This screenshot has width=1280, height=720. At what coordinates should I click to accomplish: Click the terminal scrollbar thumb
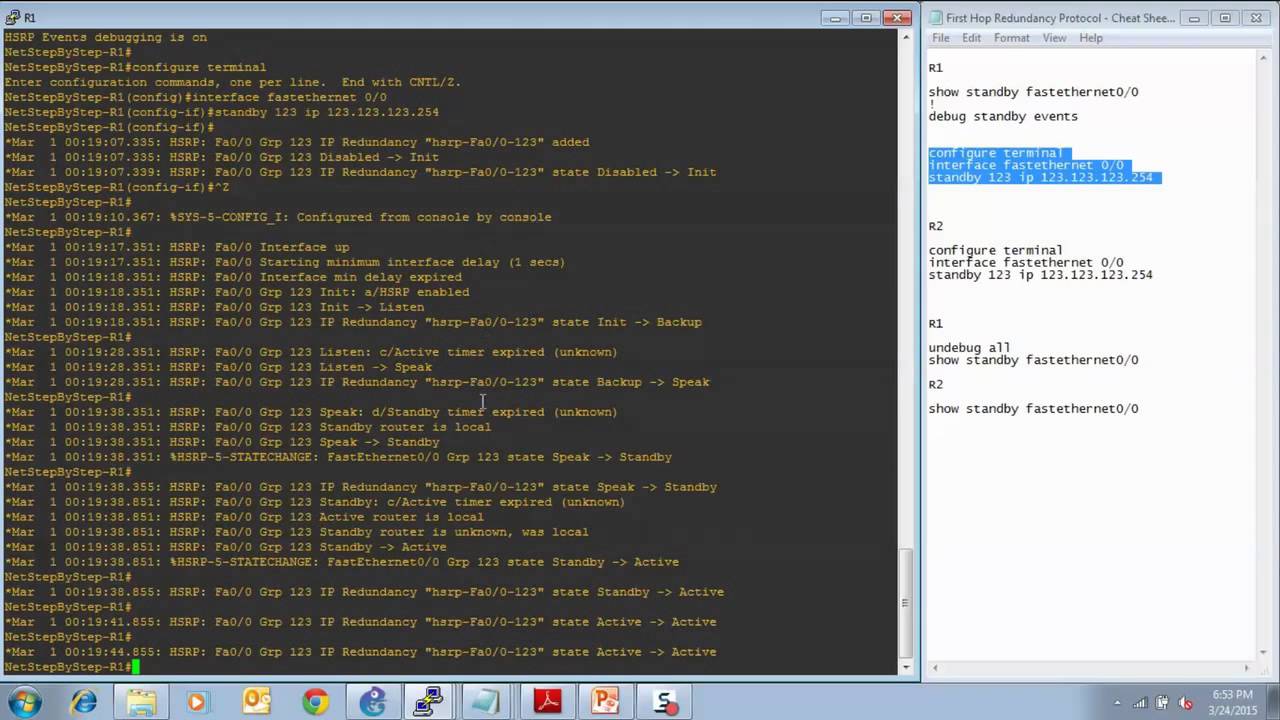[905, 603]
